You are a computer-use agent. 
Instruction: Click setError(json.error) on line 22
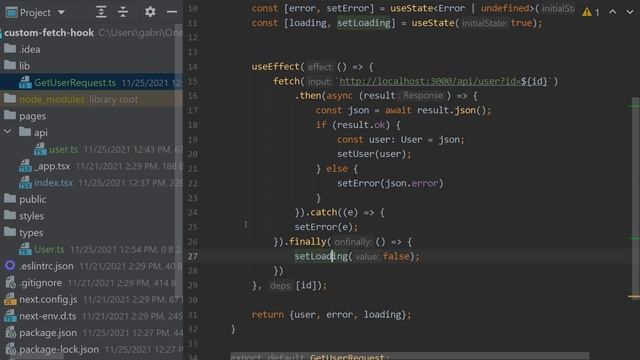pyautogui.click(x=390, y=183)
